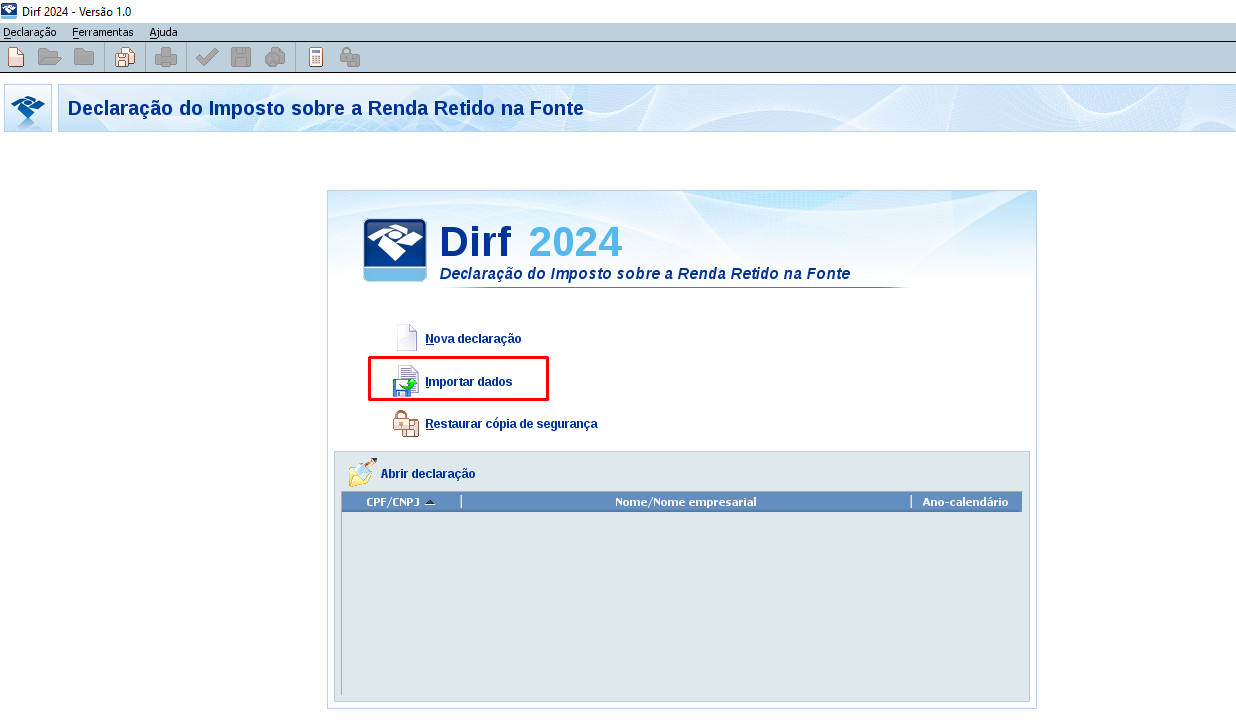Click the floppy disk save toolbar icon
This screenshot has height=722, width=1236.
(x=241, y=57)
